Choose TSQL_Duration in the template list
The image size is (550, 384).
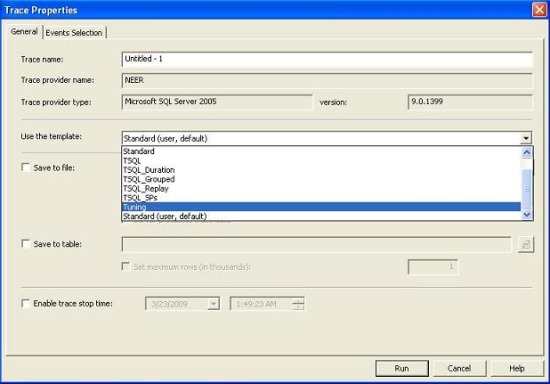(x=321, y=170)
